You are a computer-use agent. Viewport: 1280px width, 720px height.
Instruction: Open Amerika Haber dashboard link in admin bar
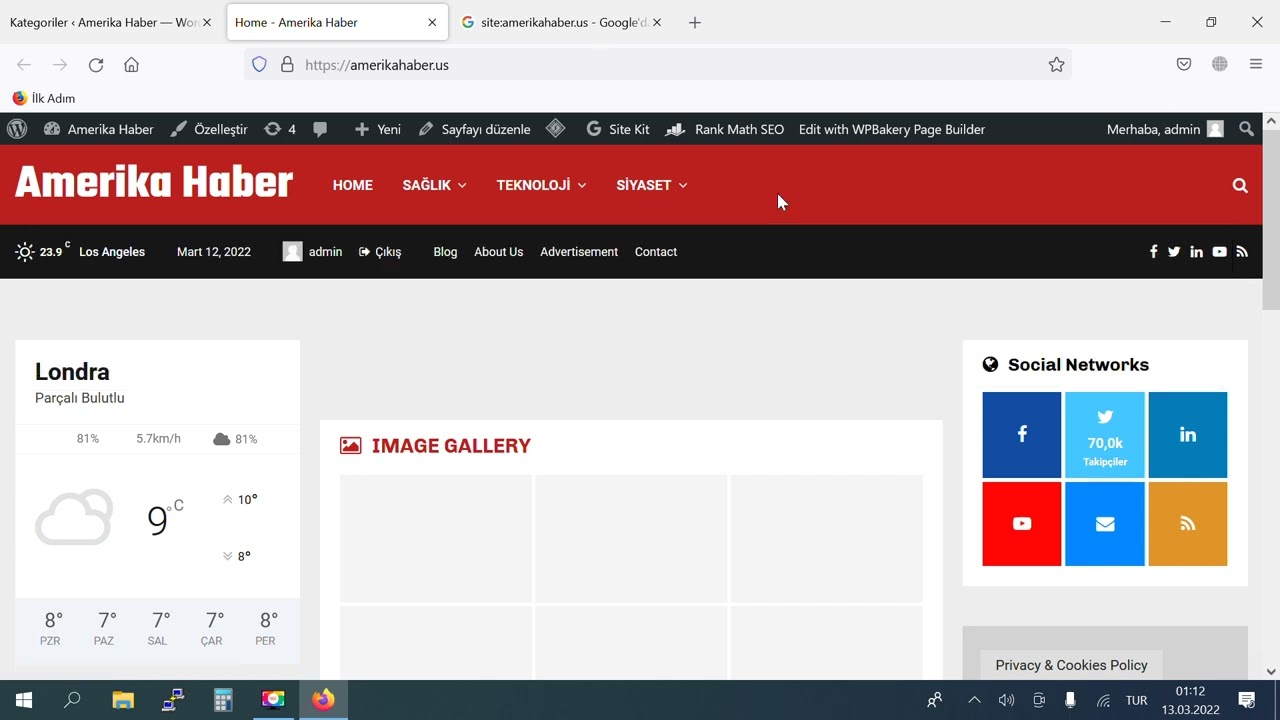tap(99, 129)
